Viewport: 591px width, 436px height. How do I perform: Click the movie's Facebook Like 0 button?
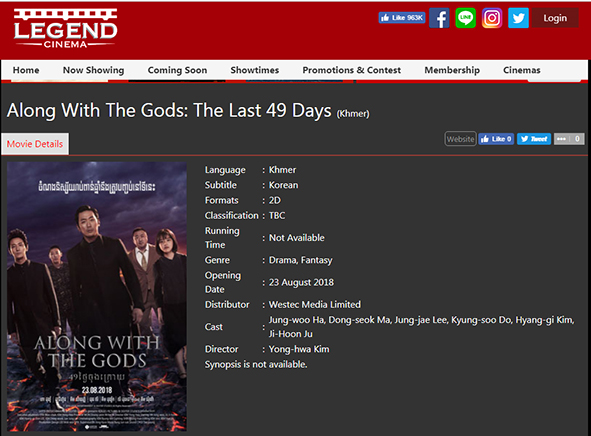tap(496, 139)
